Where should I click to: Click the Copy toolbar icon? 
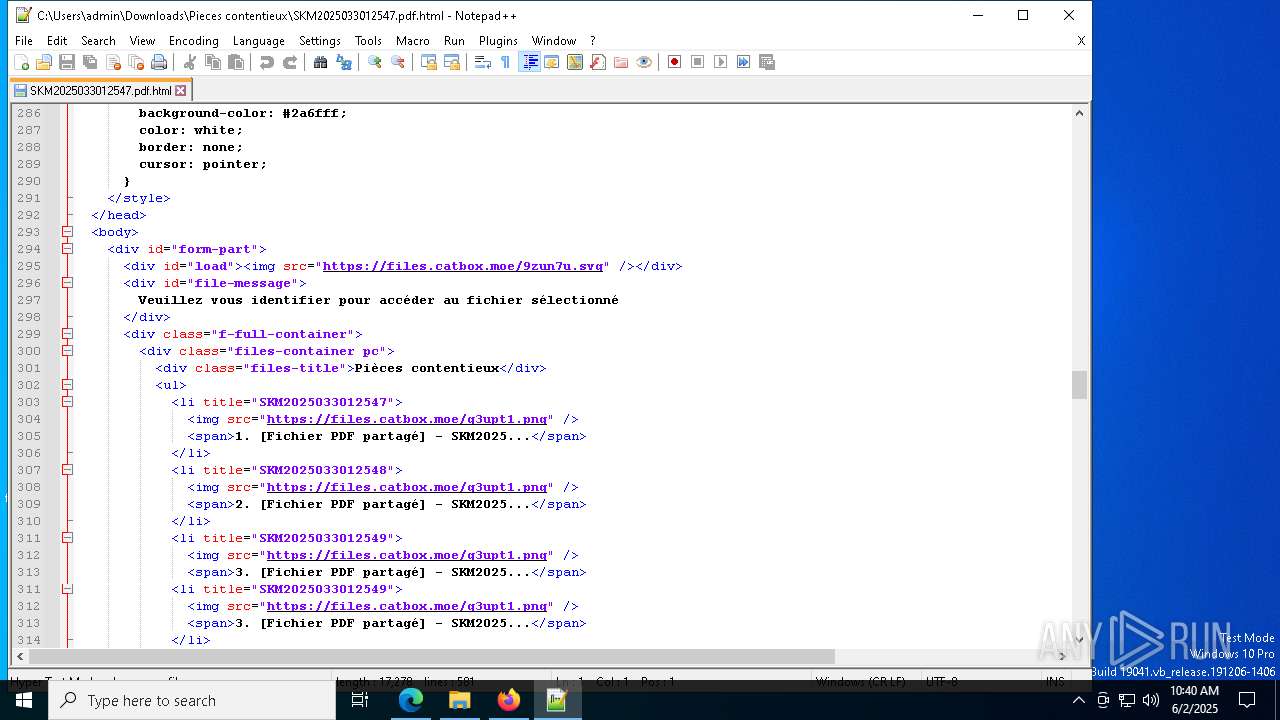point(213,62)
